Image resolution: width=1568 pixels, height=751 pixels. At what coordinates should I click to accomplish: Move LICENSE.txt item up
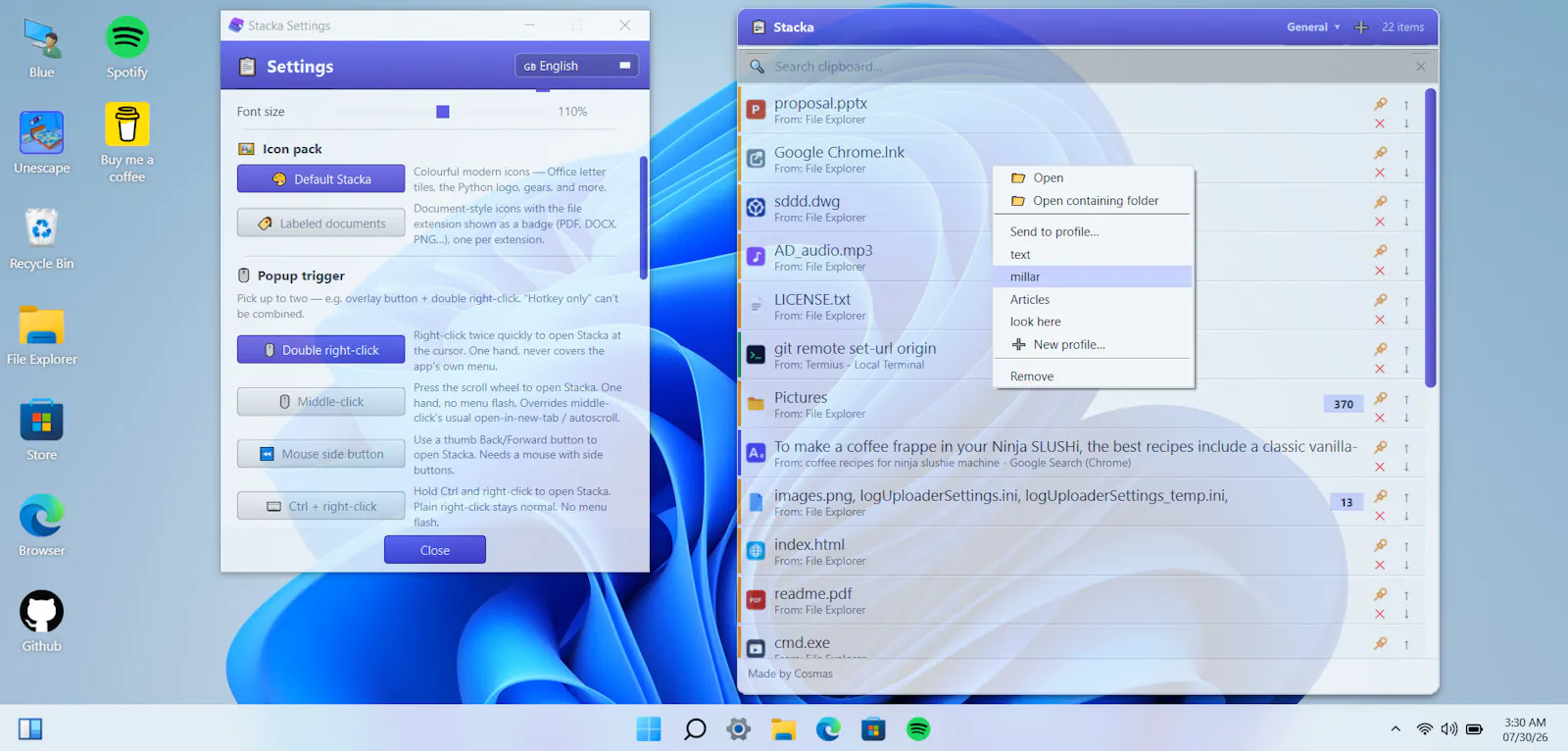tap(1406, 301)
